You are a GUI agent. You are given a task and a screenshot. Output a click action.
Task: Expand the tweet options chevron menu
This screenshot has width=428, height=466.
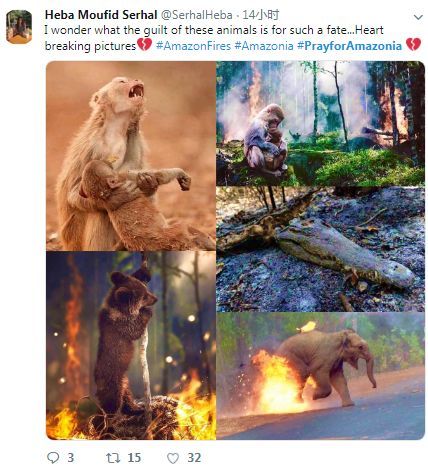[x=418, y=17]
